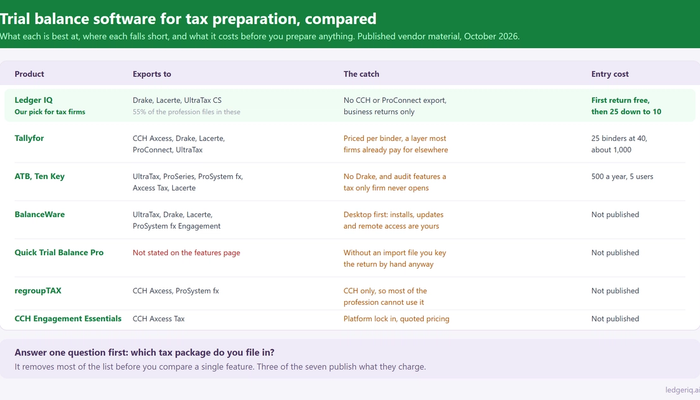The height and width of the screenshot is (400, 700).
Task: Click '500 a year, 5 users' cost
Action: click(x=622, y=176)
